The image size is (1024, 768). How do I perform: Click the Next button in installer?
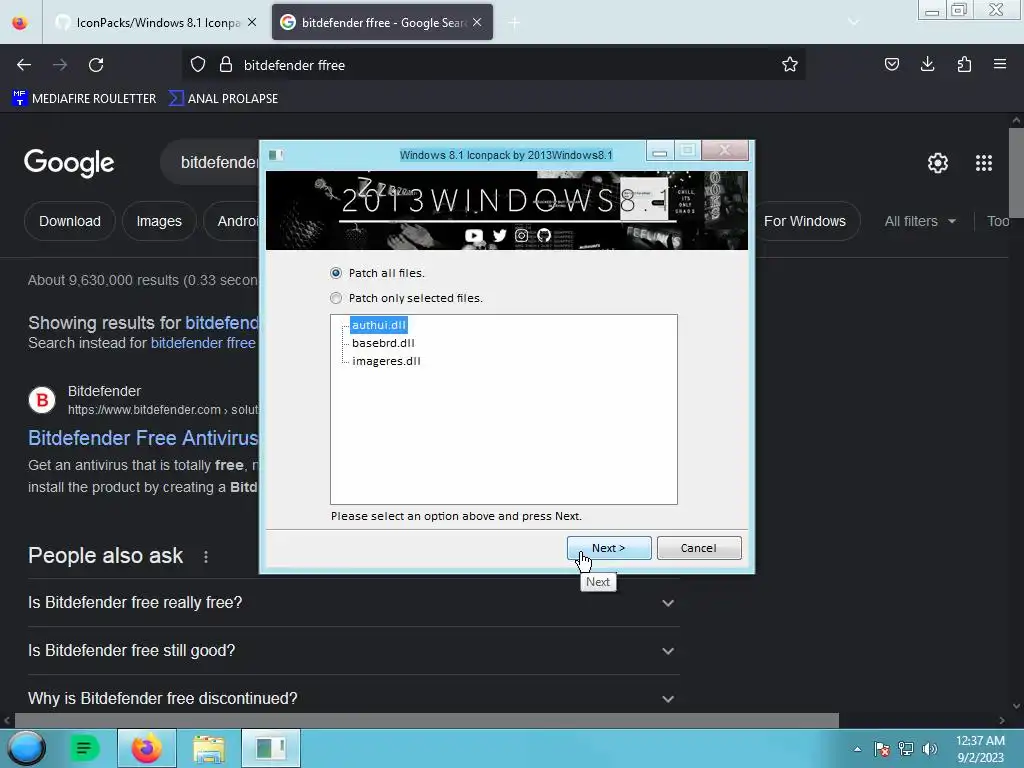tap(609, 548)
